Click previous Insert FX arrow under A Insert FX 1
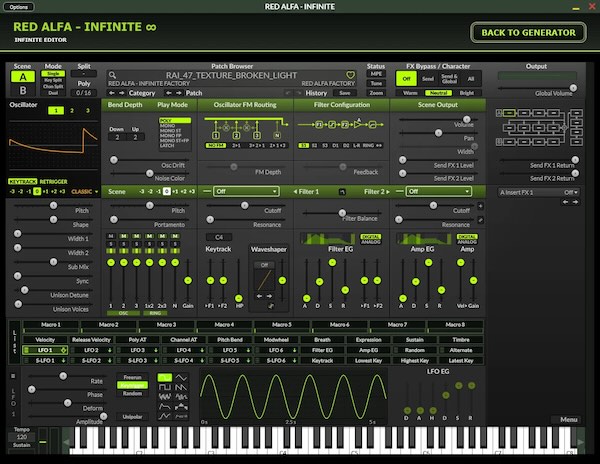Image resolution: width=600 pixels, height=464 pixels. tap(566, 202)
